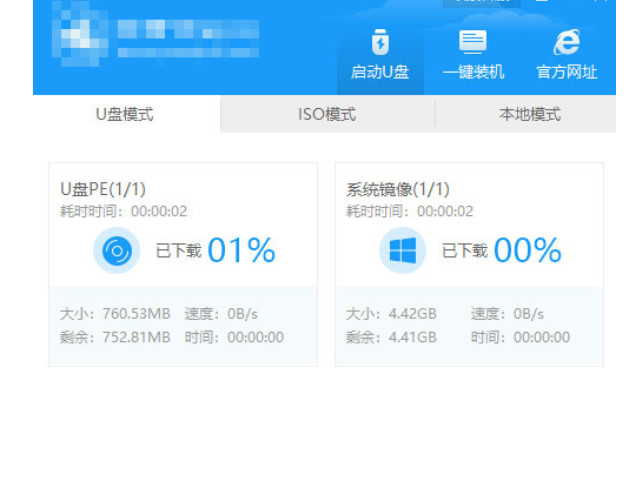The width and height of the screenshot is (640, 480).
Task: Click the U盘PE 耗时时间 00:00:02 text
Action: click(124, 211)
